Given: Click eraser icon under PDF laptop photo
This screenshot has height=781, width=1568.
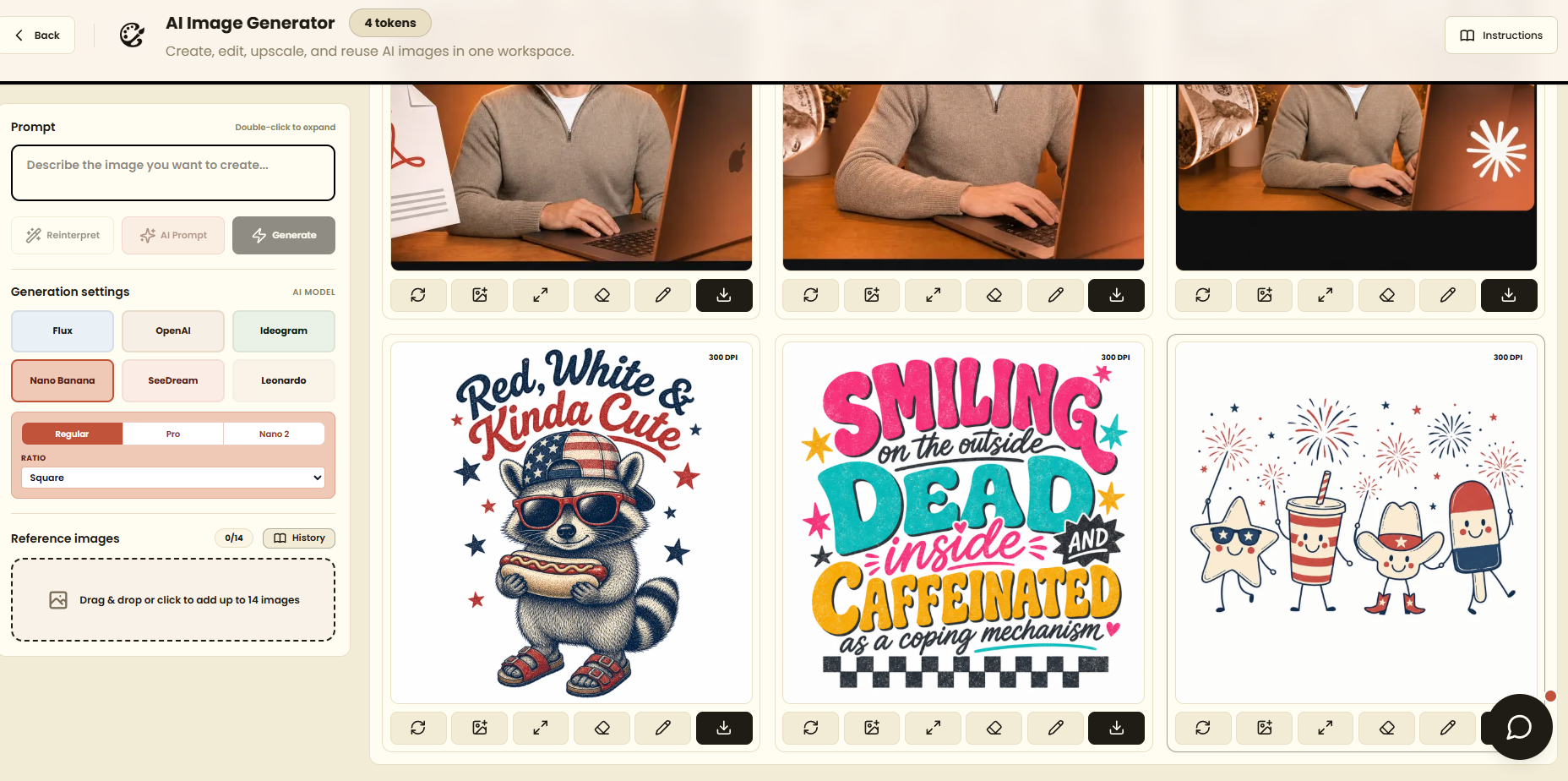Looking at the screenshot, I should pos(602,295).
